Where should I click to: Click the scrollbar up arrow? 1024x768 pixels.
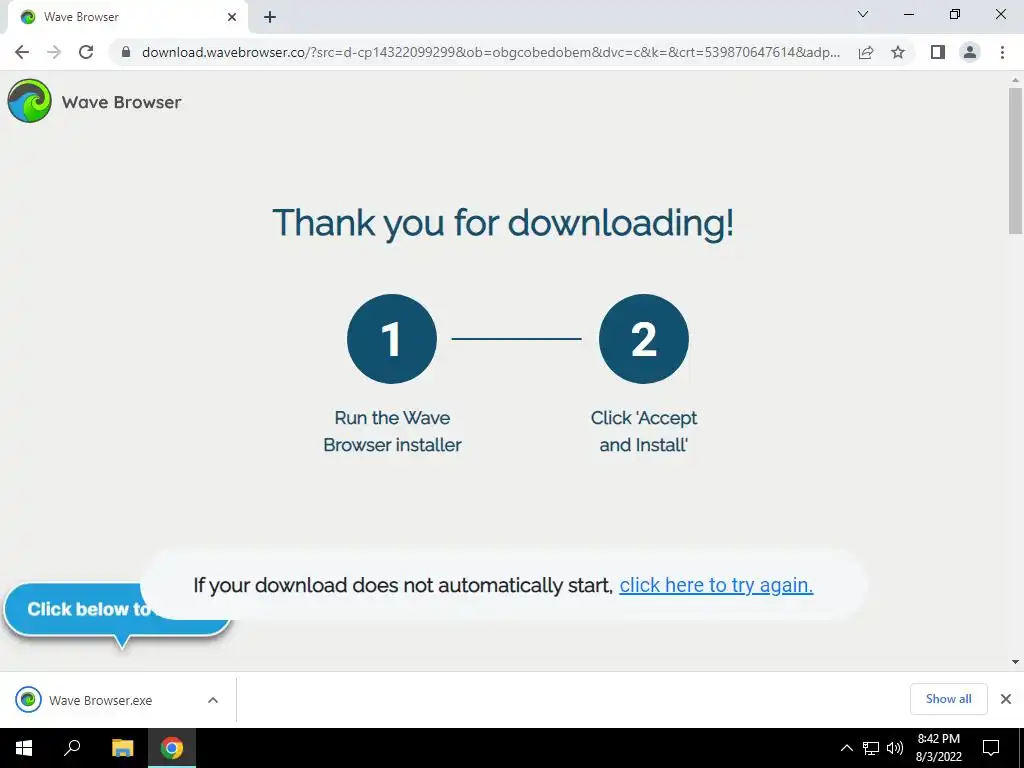[1015, 80]
